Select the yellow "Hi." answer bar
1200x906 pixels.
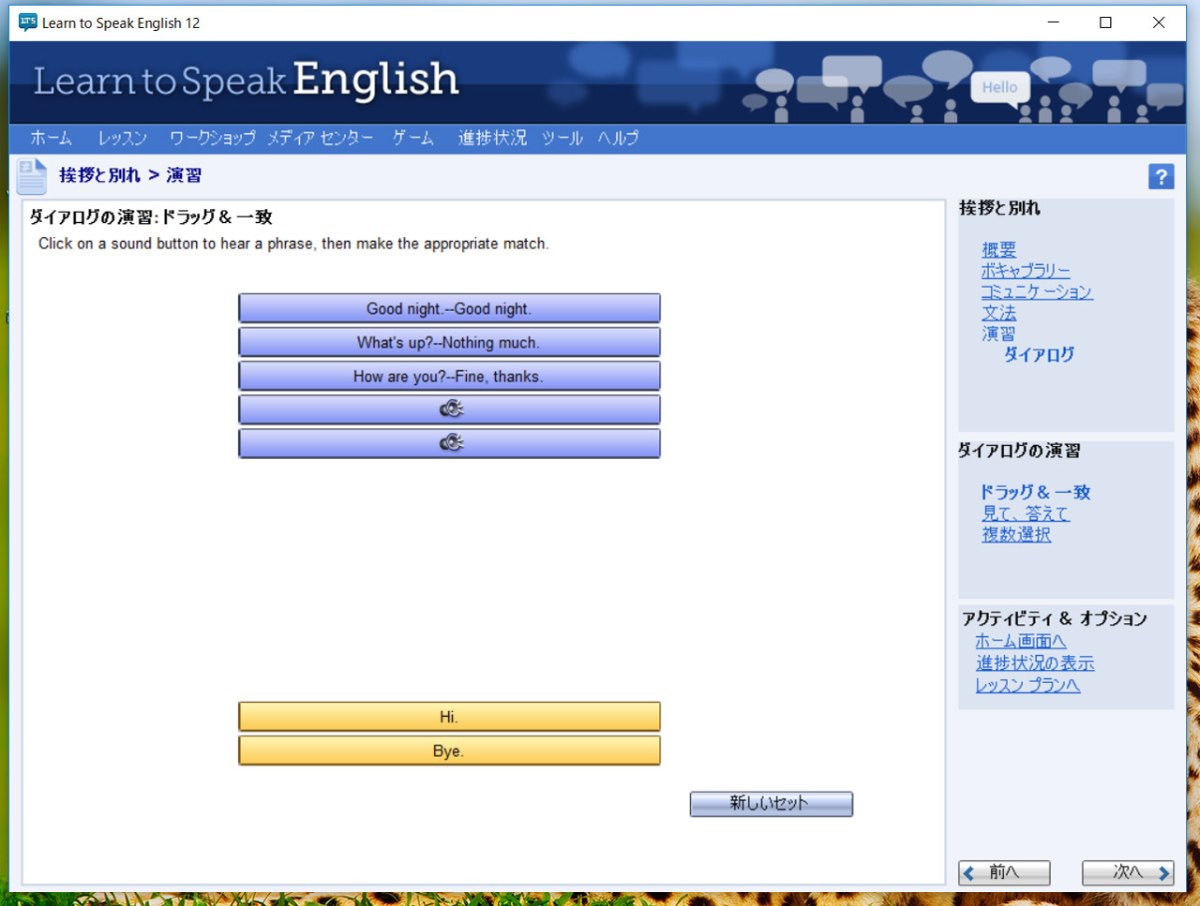tap(449, 717)
